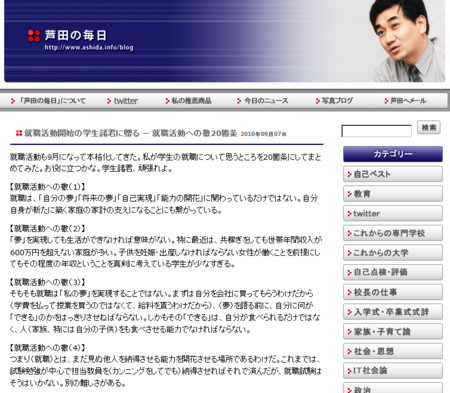Open 私の推薦商品 navigation item
The image size is (450, 393).
click(x=191, y=101)
